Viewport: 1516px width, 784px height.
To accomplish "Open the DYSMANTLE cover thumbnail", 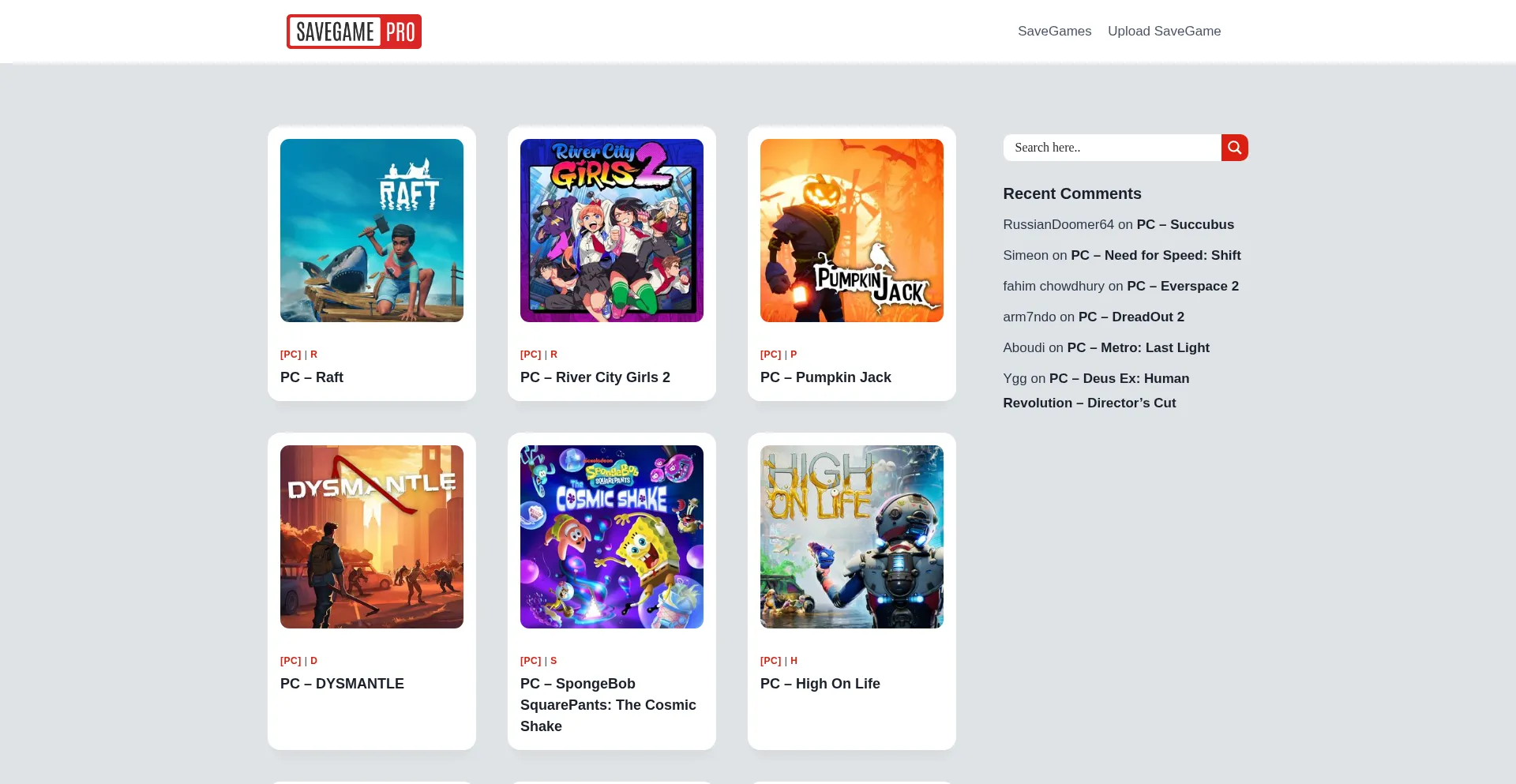I will [x=372, y=537].
